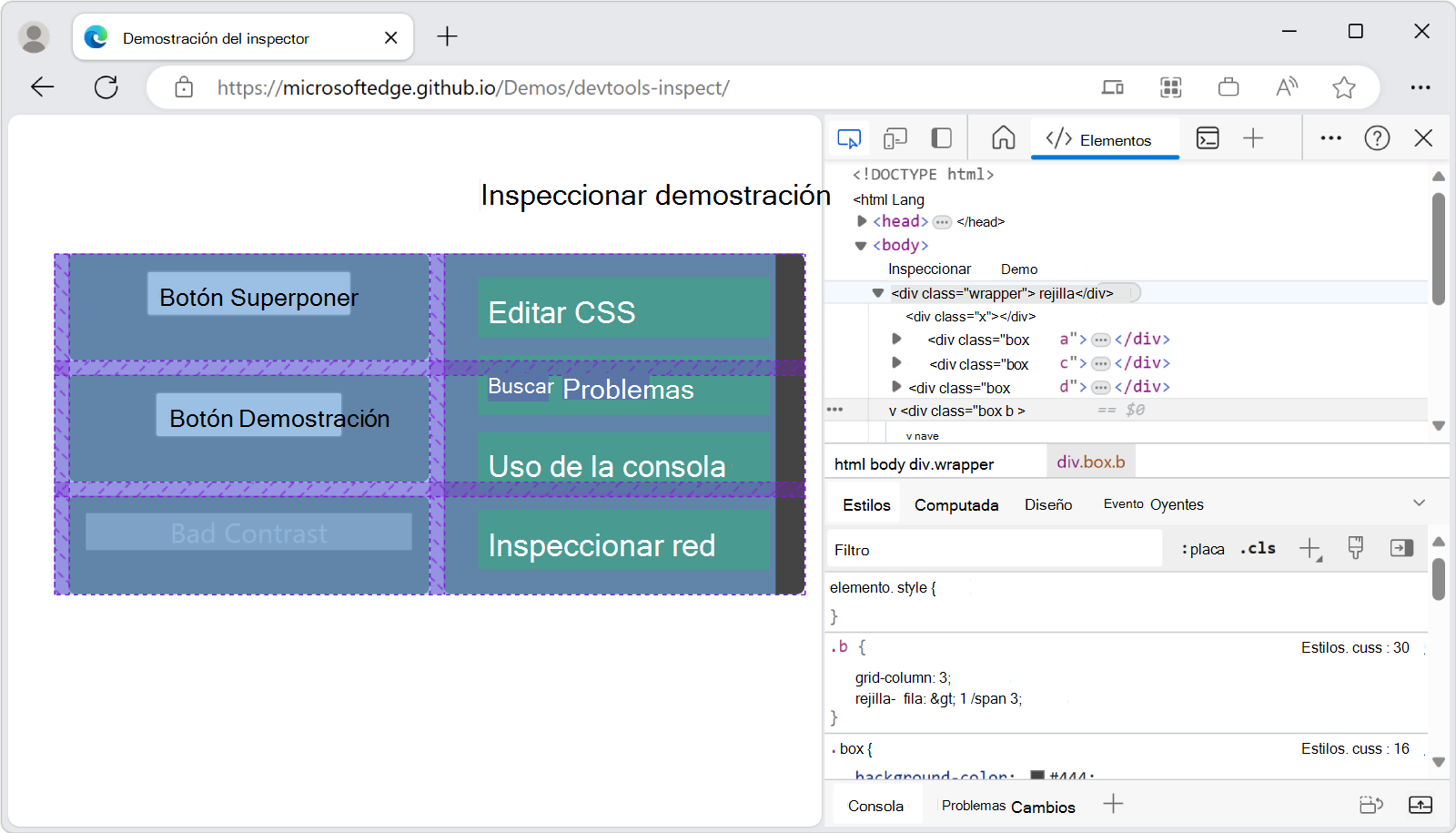Activate the new style rule plus button
The height and width of the screenshot is (833, 1456).
coord(1310,548)
